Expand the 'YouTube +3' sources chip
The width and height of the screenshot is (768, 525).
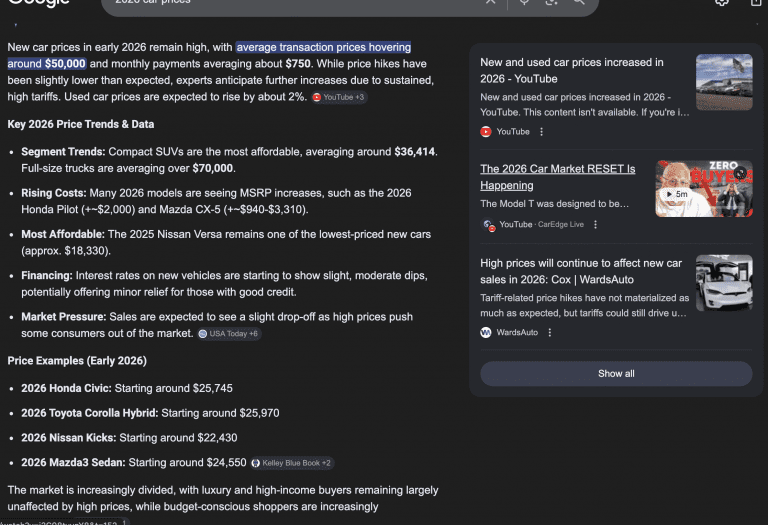[x=339, y=97]
